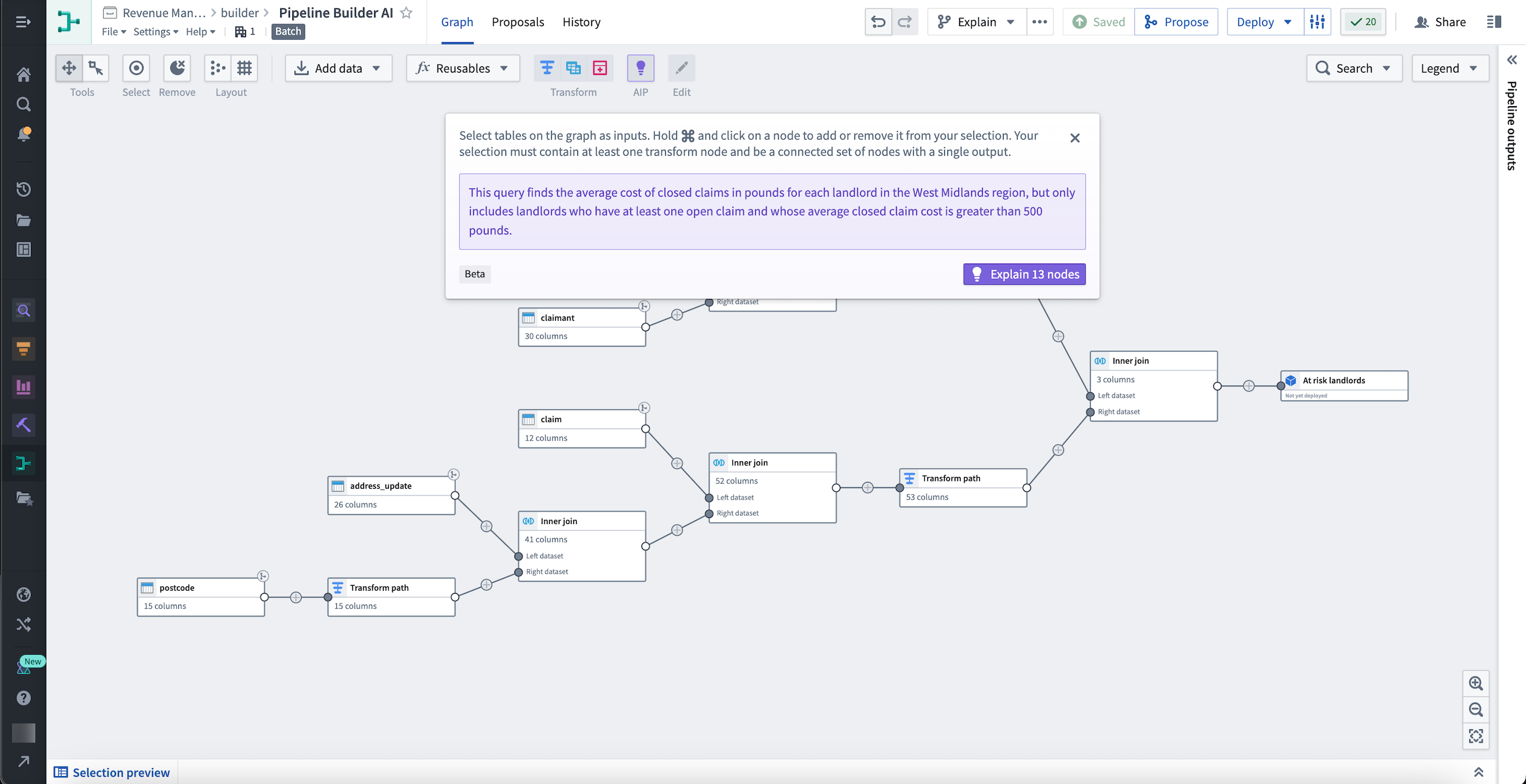This screenshot has width=1526, height=784.
Task: Click the redo arrow icon
Action: click(x=904, y=22)
